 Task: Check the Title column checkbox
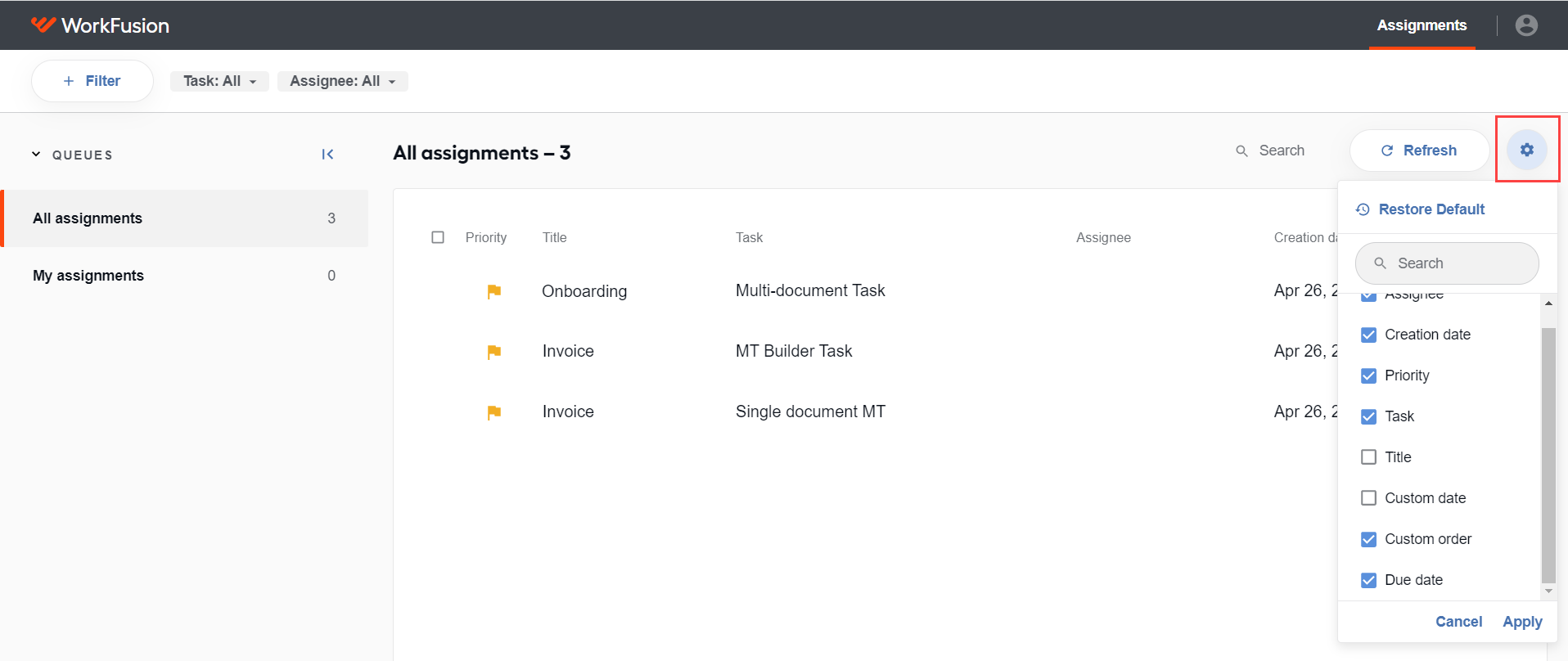click(1368, 457)
